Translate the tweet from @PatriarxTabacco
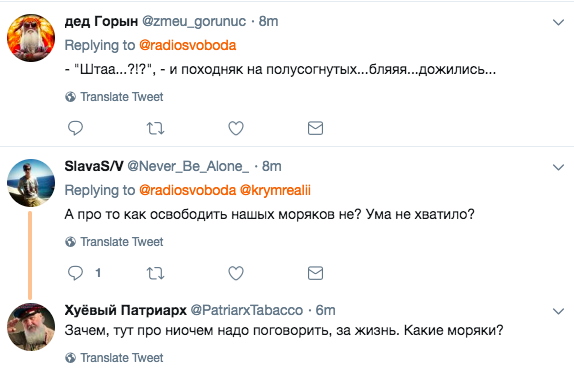The width and height of the screenshot is (574, 373). click(x=114, y=358)
